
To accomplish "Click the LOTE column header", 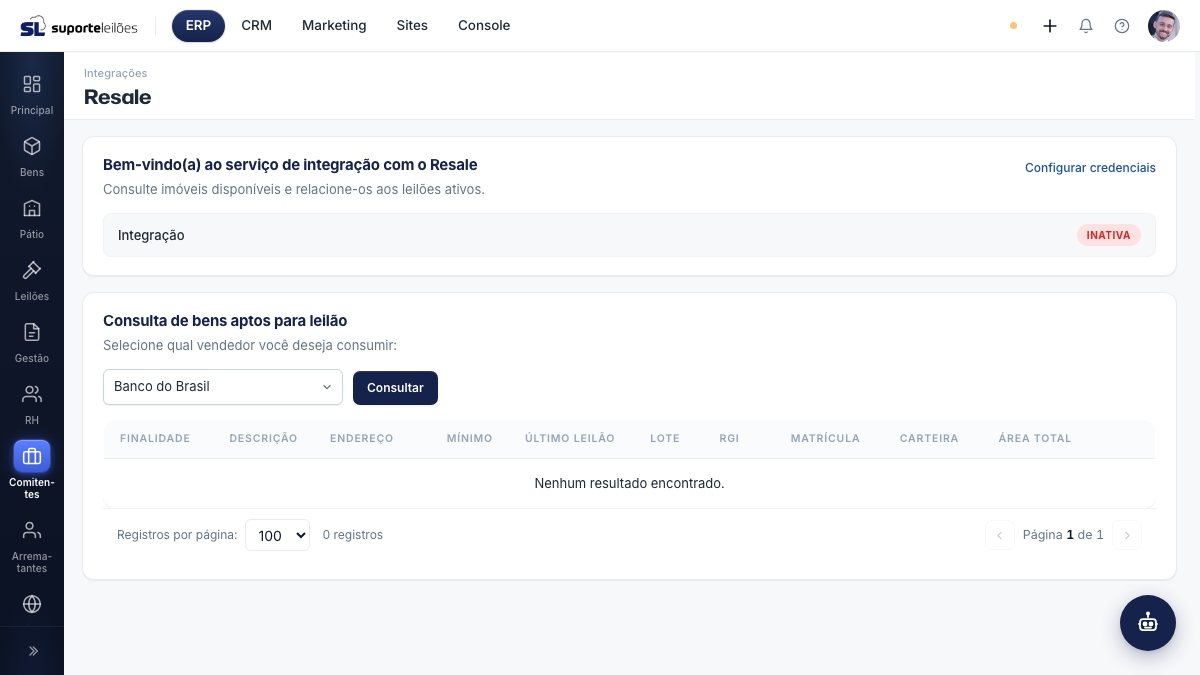I will 665,438.
